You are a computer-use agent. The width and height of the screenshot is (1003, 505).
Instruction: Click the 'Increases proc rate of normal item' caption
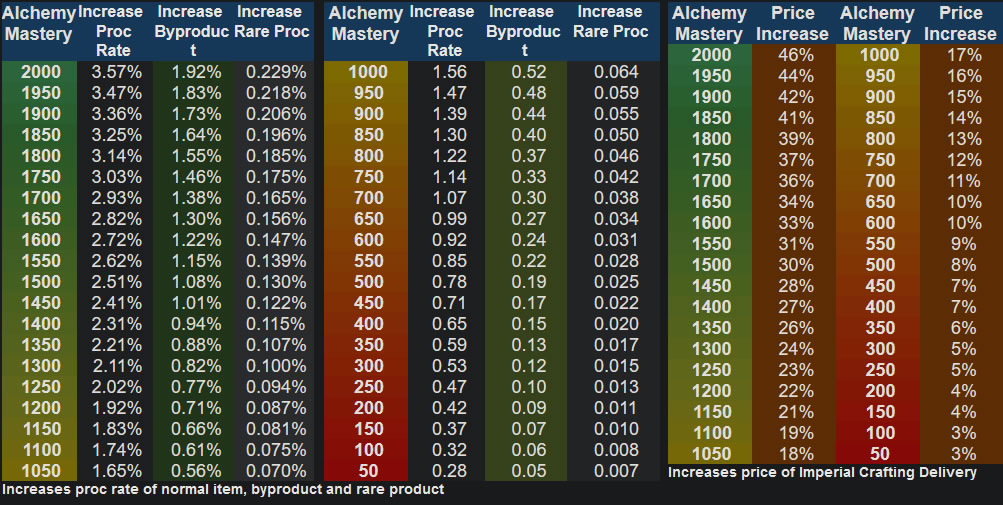tap(223, 490)
